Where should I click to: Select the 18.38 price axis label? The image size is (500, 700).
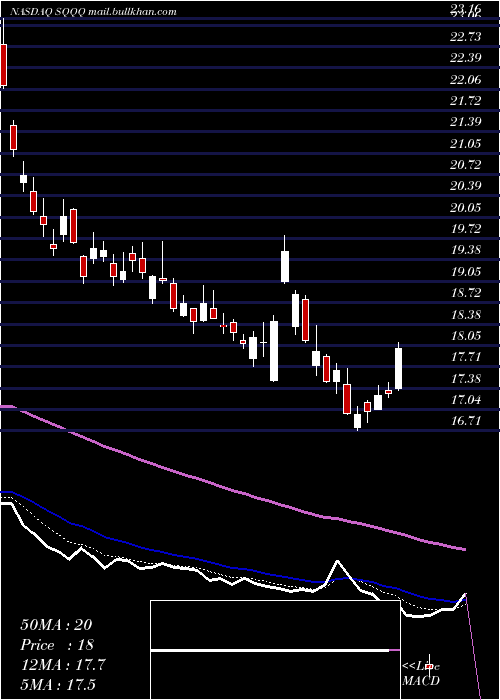point(466,315)
